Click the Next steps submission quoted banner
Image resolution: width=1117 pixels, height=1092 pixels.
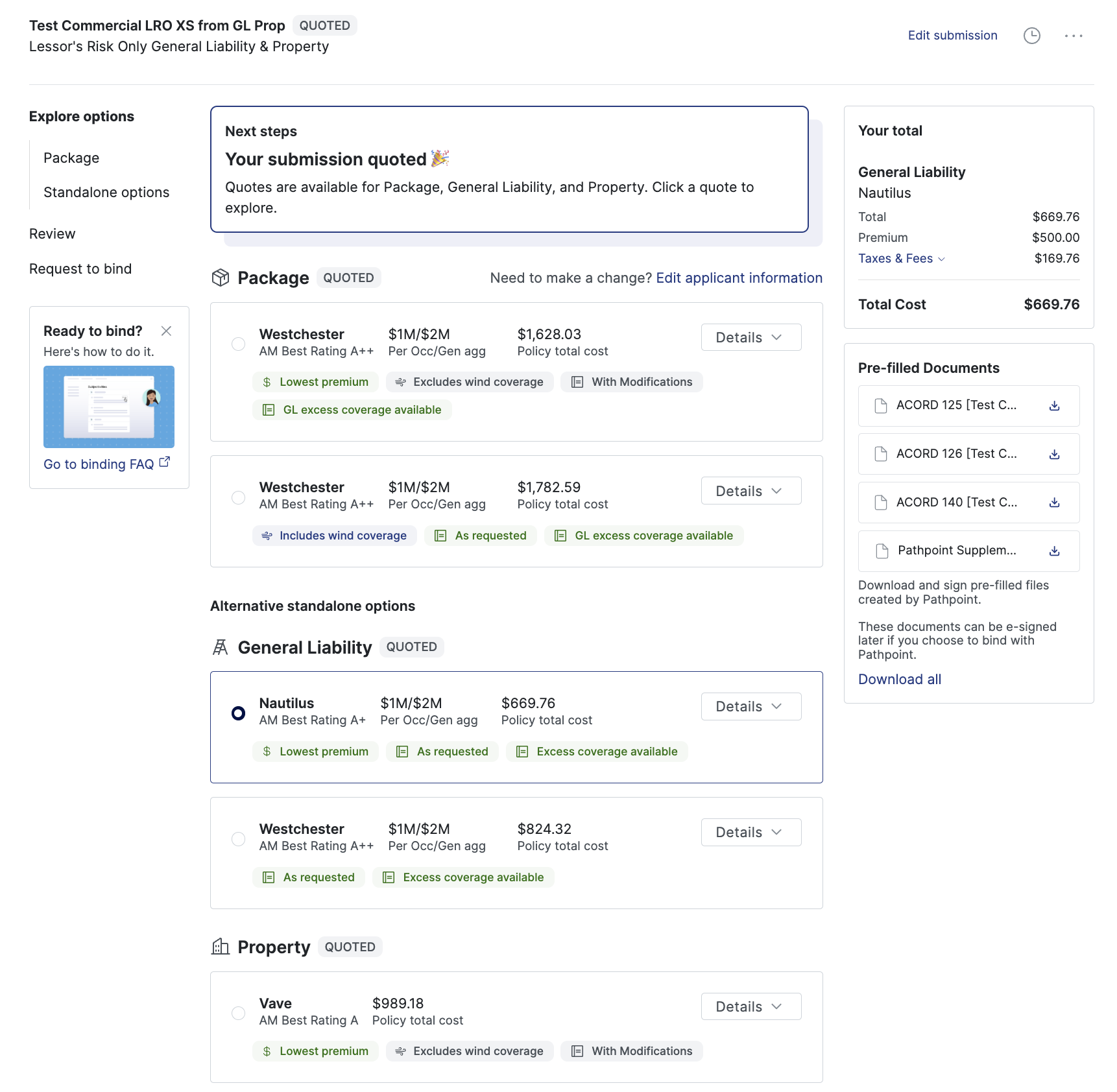click(509, 169)
